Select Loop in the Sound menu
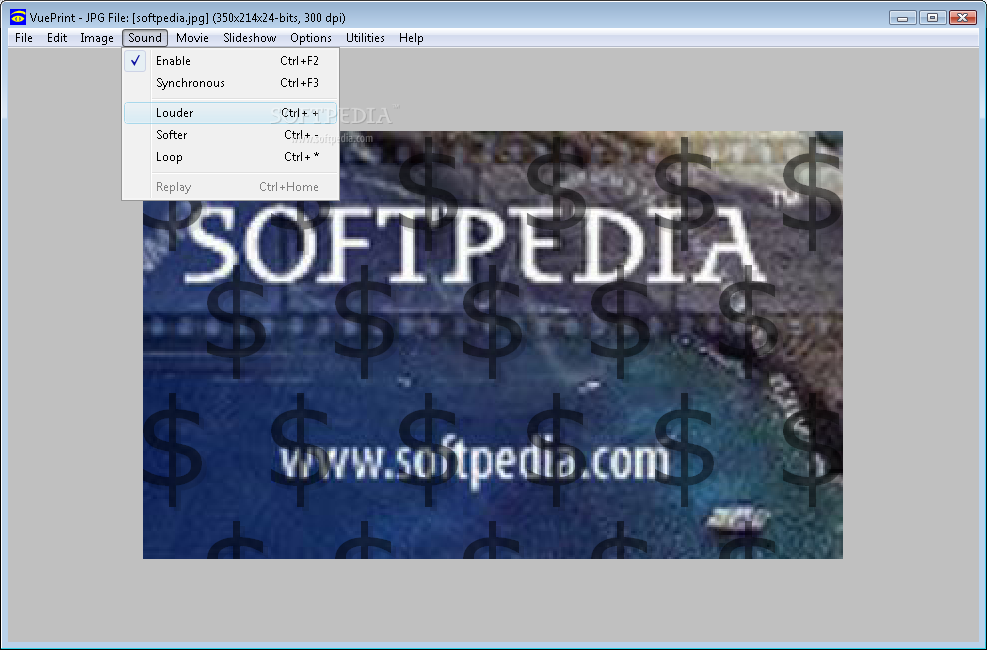This screenshot has height=650, width=987. (x=230, y=157)
